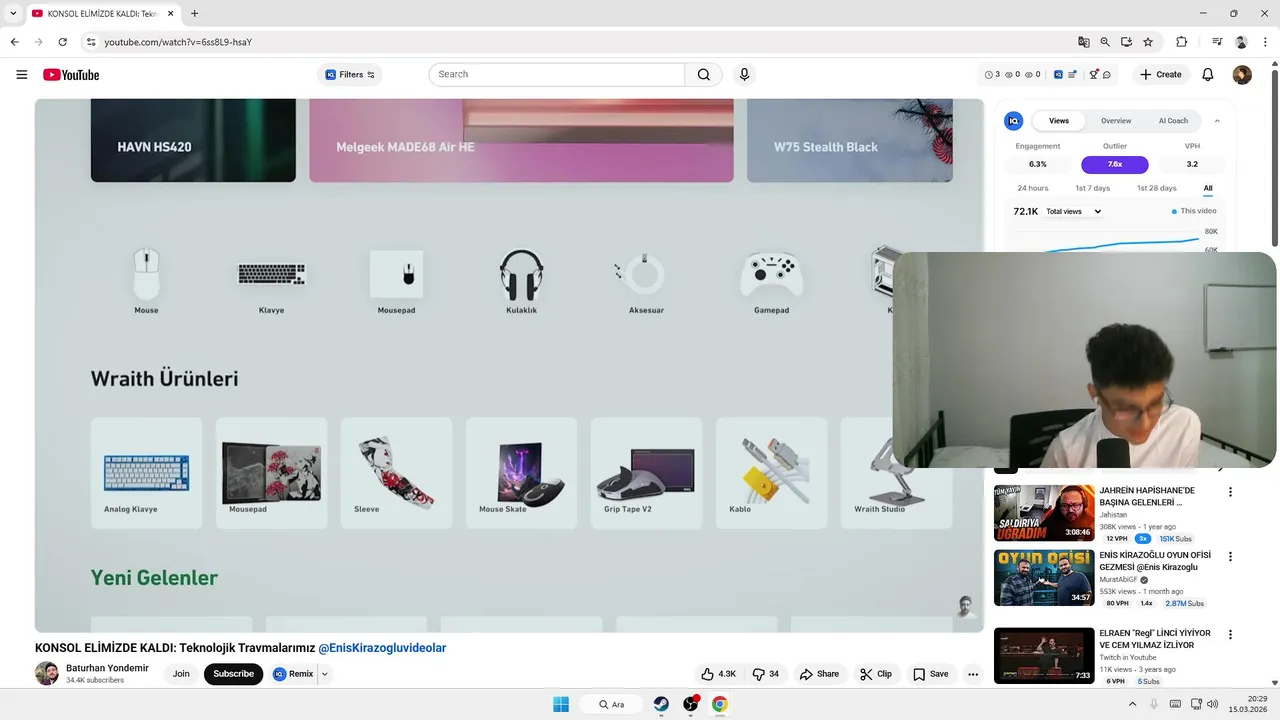Open the chat bubble icon in vidIQ toolbar

pos(1107,74)
